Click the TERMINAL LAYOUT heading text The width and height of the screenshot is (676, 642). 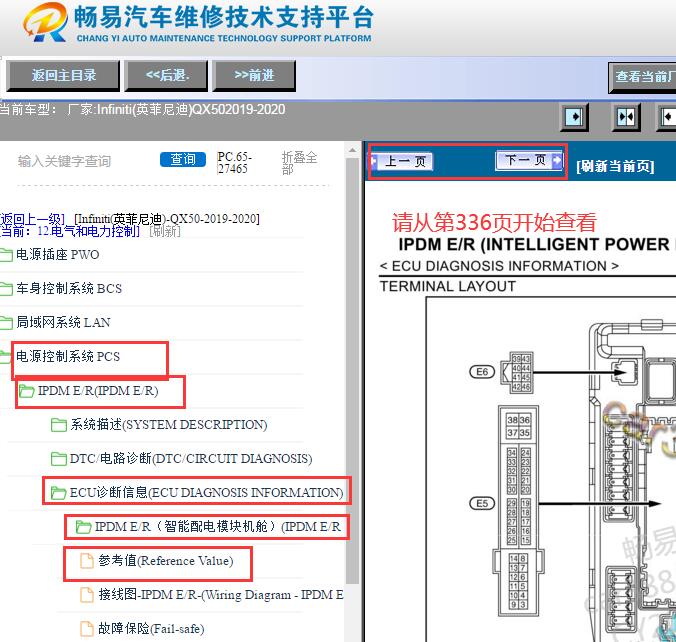448,286
